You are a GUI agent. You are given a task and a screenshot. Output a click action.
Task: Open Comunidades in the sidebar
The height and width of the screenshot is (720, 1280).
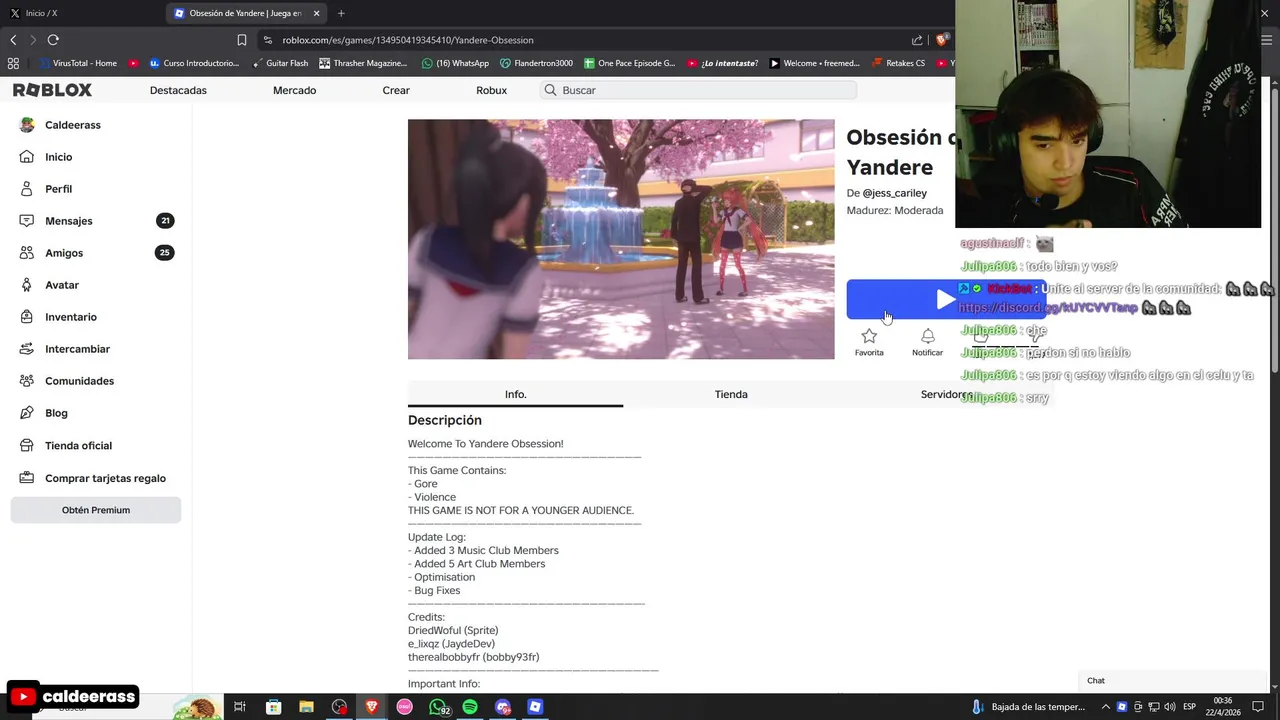pos(79,381)
